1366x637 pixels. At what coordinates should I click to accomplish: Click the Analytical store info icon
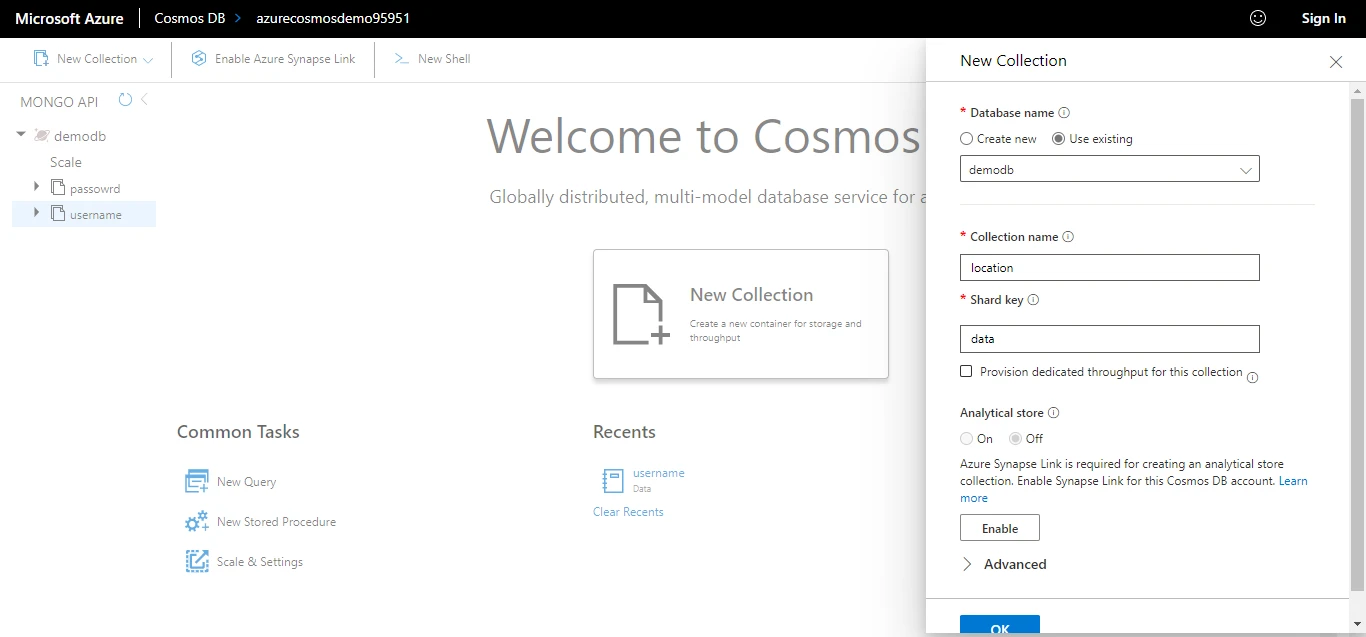click(x=1053, y=413)
